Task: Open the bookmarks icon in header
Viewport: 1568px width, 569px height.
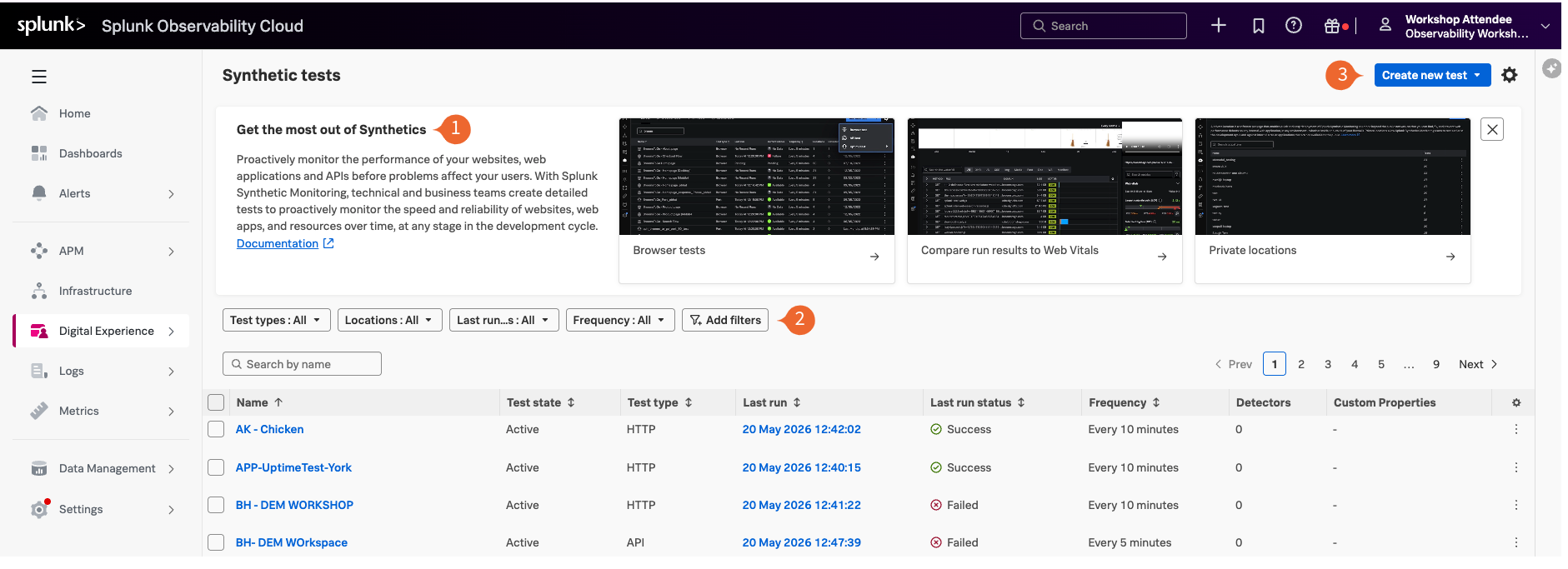Action: pos(1259,26)
